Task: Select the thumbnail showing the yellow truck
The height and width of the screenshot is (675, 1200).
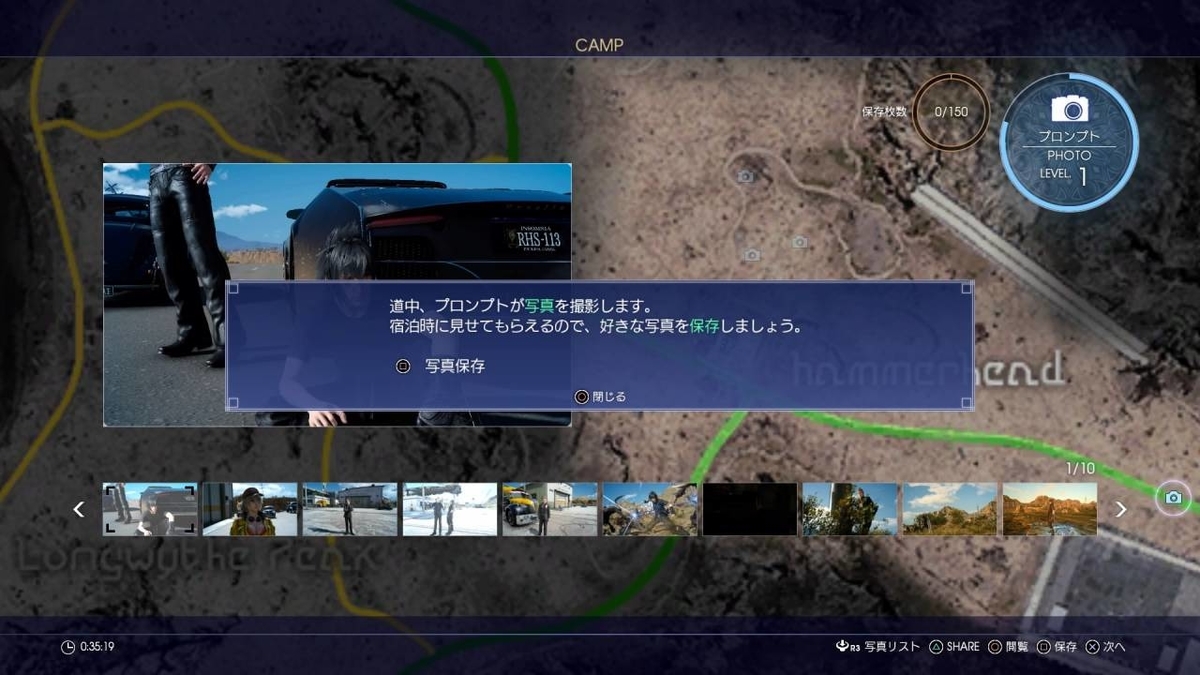Action: tap(550, 509)
